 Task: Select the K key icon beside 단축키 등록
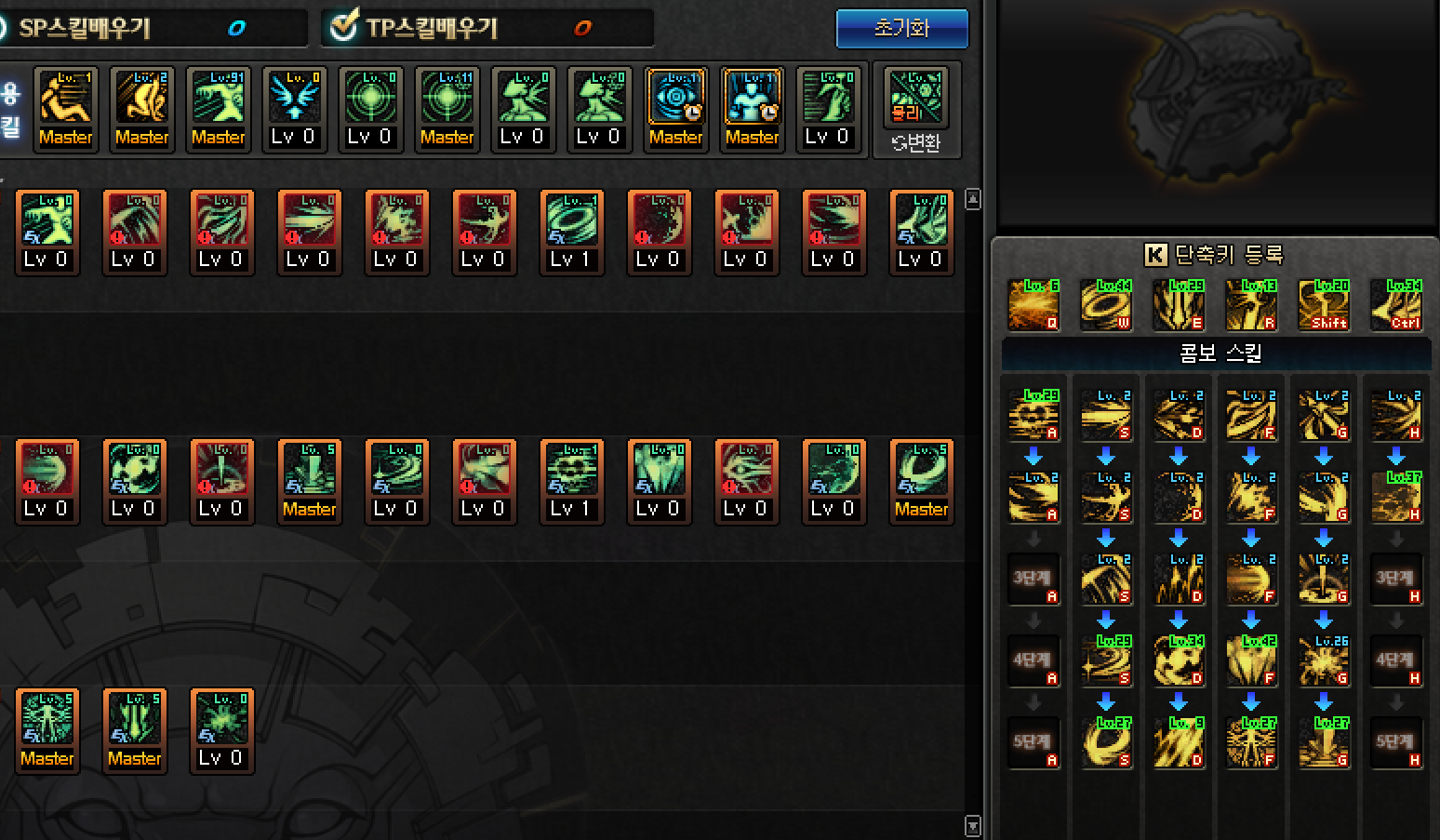point(1155,255)
